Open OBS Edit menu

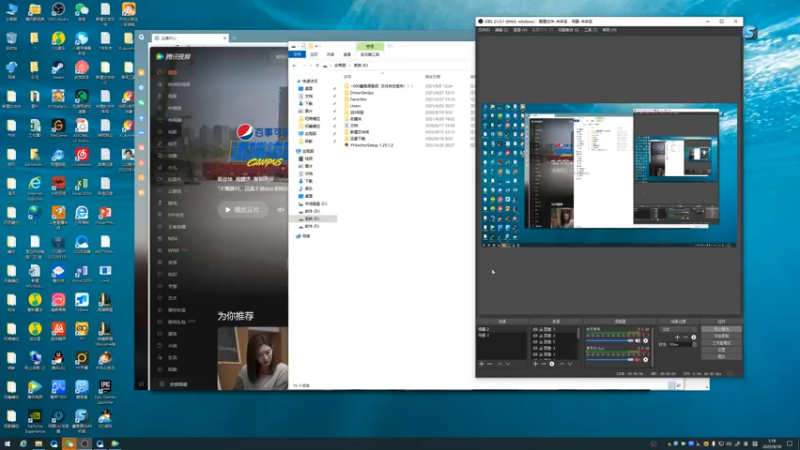tap(501, 30)
